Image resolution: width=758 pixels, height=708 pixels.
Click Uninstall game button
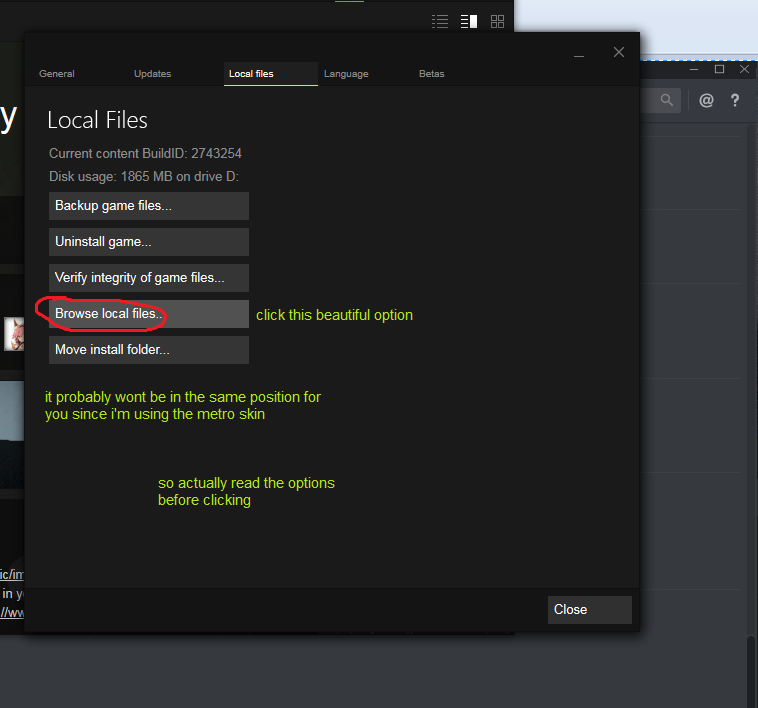point(149,242)
